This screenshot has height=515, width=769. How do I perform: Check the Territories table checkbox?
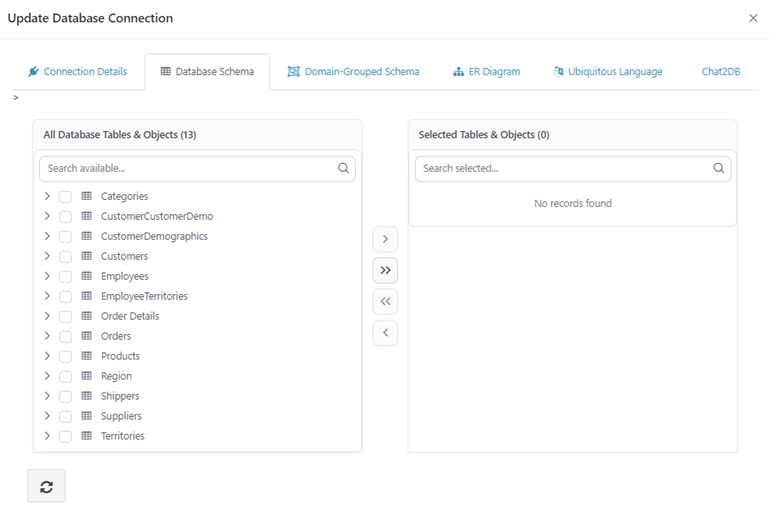(65, 436)
